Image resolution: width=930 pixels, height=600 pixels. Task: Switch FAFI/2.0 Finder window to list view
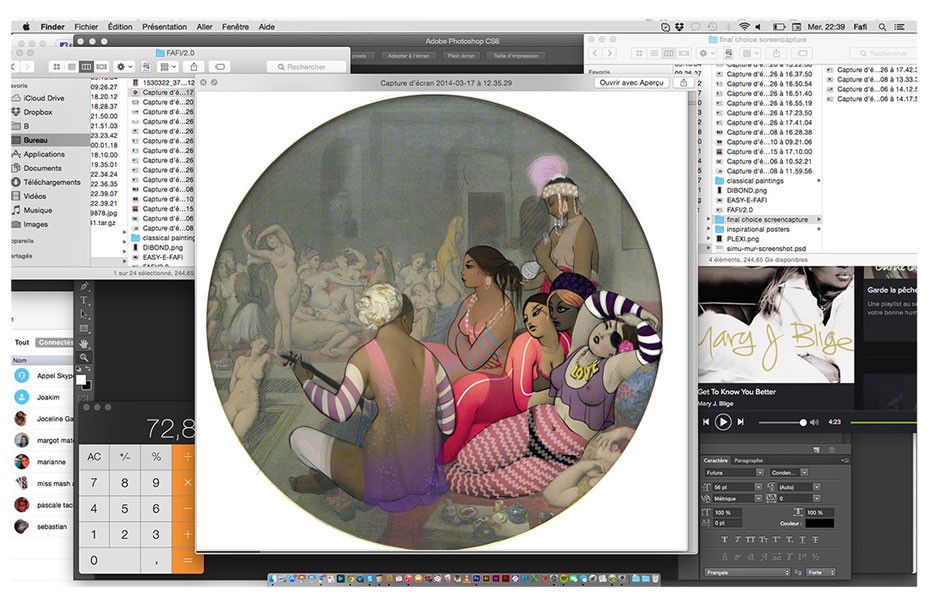72,67
